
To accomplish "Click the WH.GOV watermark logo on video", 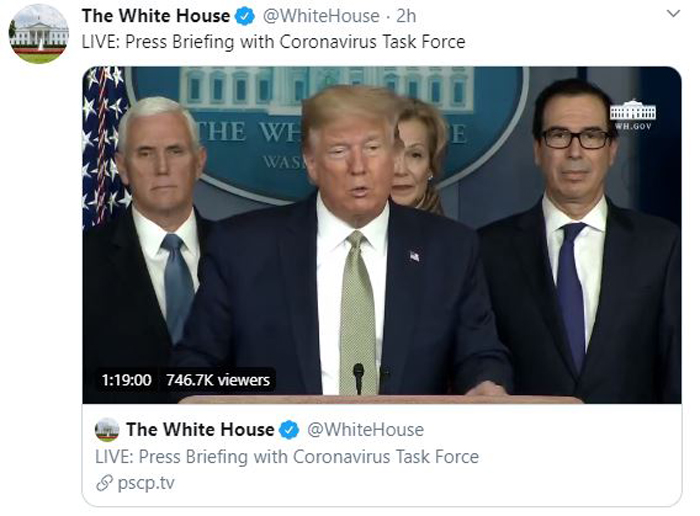I will click(633, 114).
